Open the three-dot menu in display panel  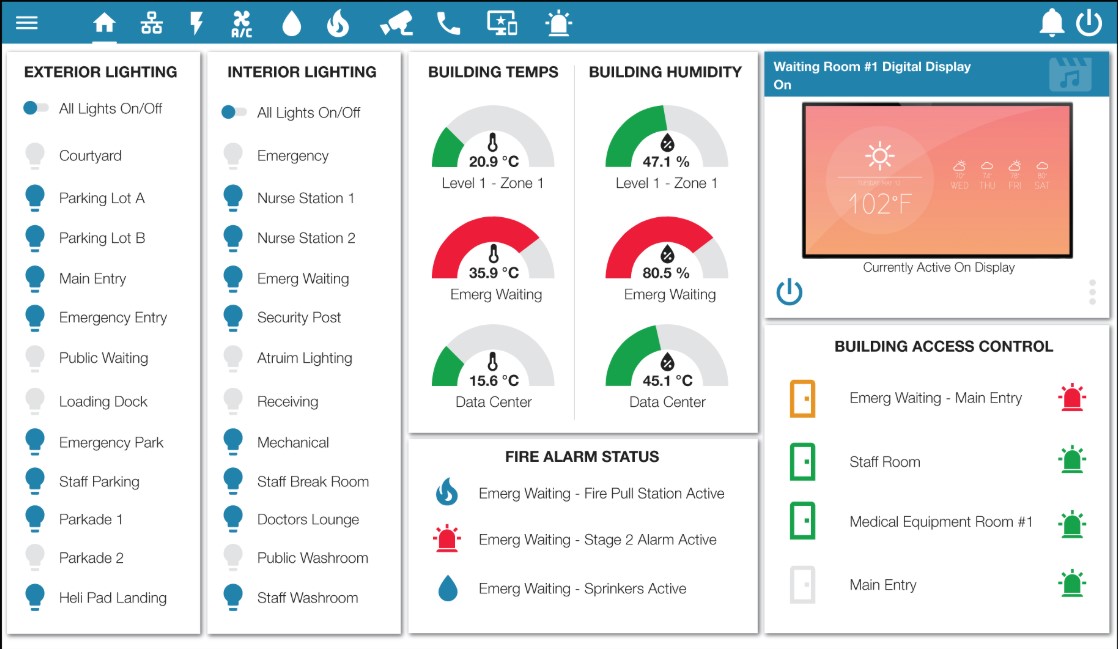click(x=1092, y=291)
